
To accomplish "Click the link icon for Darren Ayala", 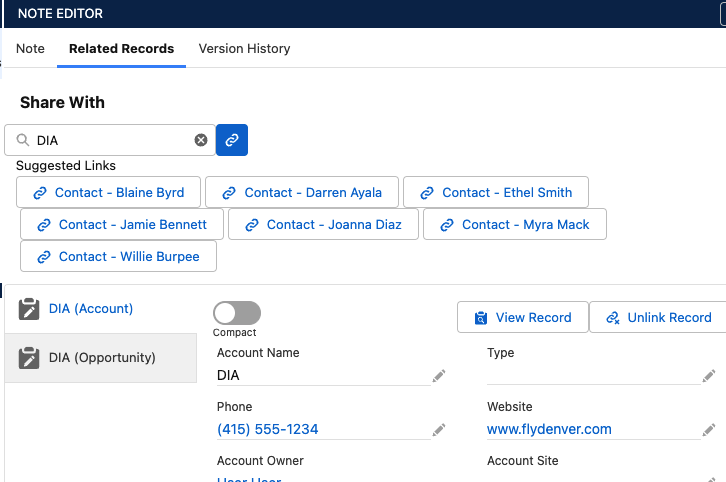I will (x=229, y=193).
